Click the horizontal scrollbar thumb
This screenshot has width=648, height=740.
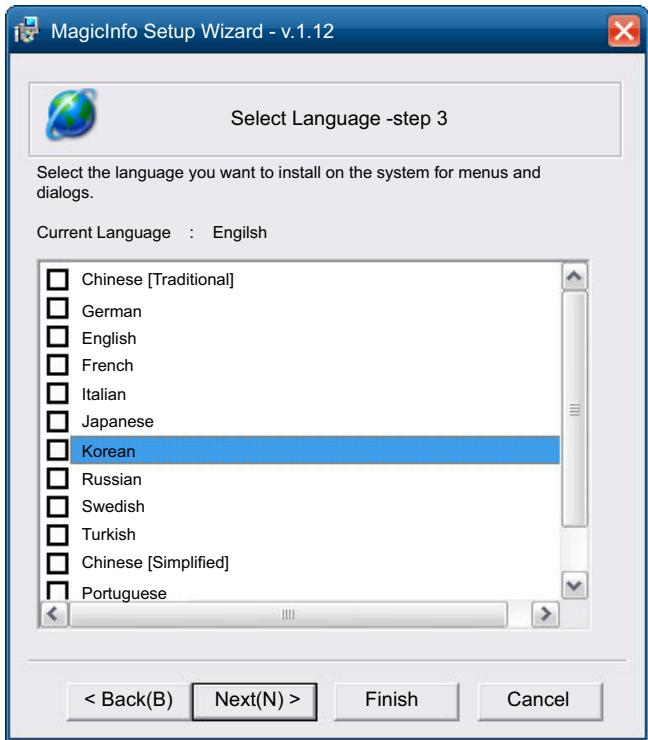pyautogui.click(x=288, y=614)
